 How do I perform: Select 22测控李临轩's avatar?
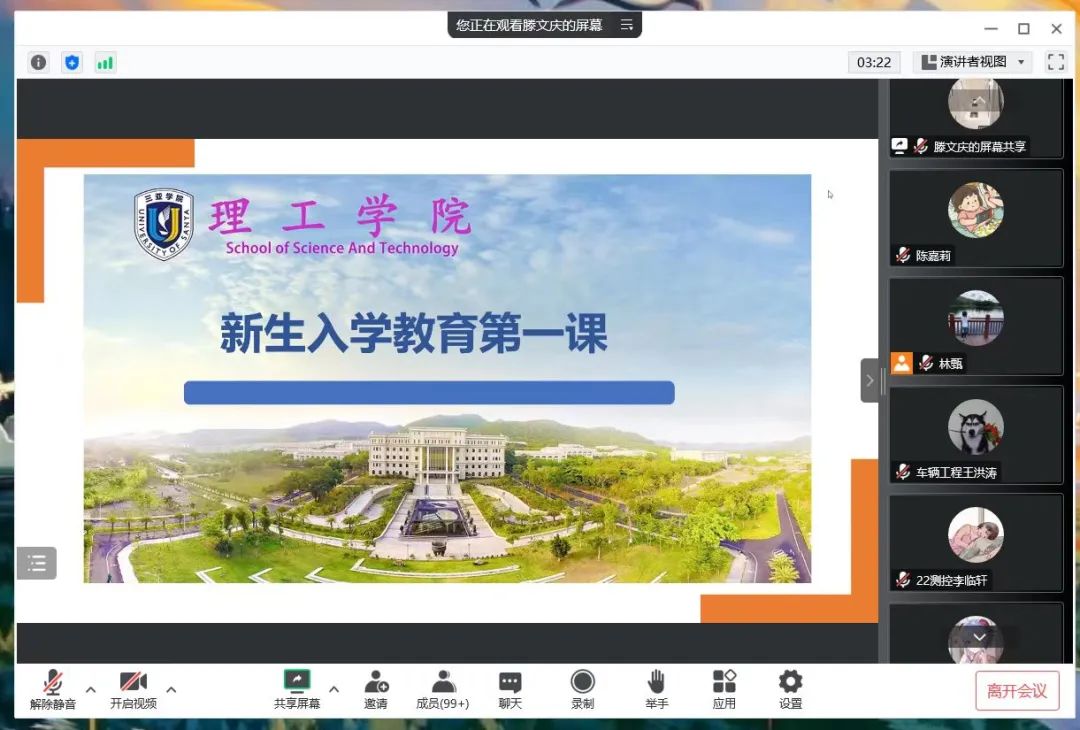[976, 535]
